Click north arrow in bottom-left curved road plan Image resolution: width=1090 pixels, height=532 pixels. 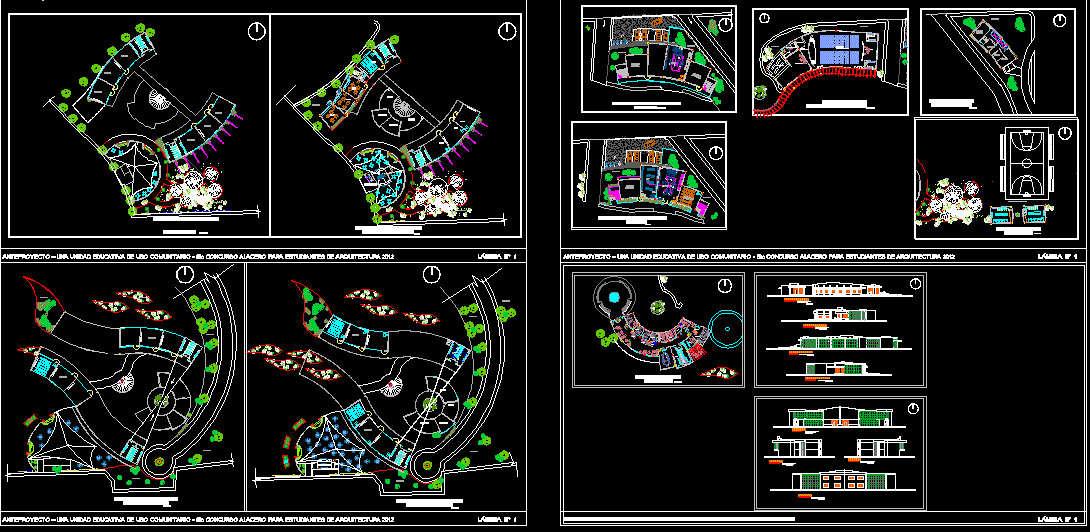coord(184,274)
